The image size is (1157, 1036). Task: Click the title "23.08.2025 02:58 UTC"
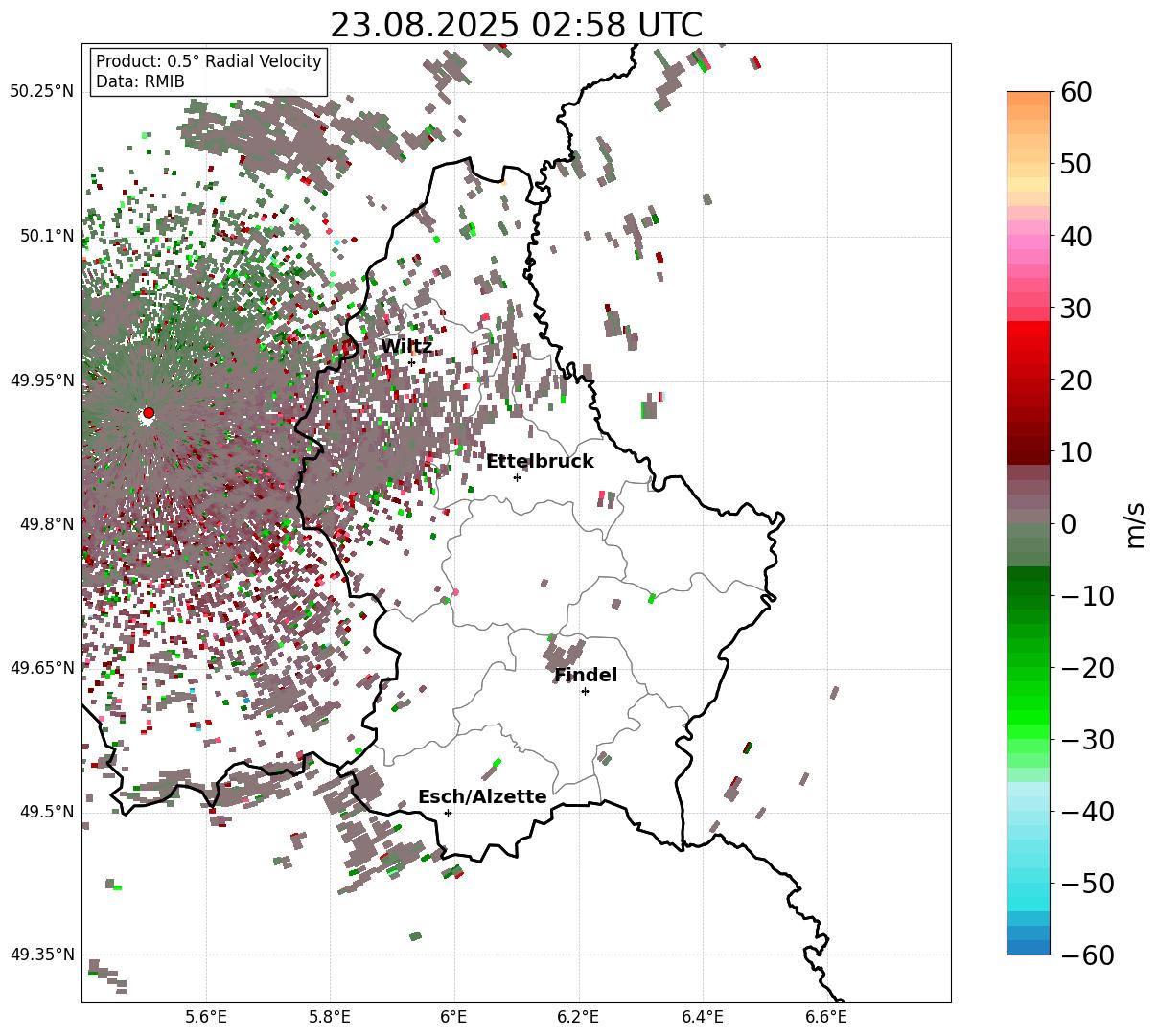pyautogui.click(x=516, y=25)
